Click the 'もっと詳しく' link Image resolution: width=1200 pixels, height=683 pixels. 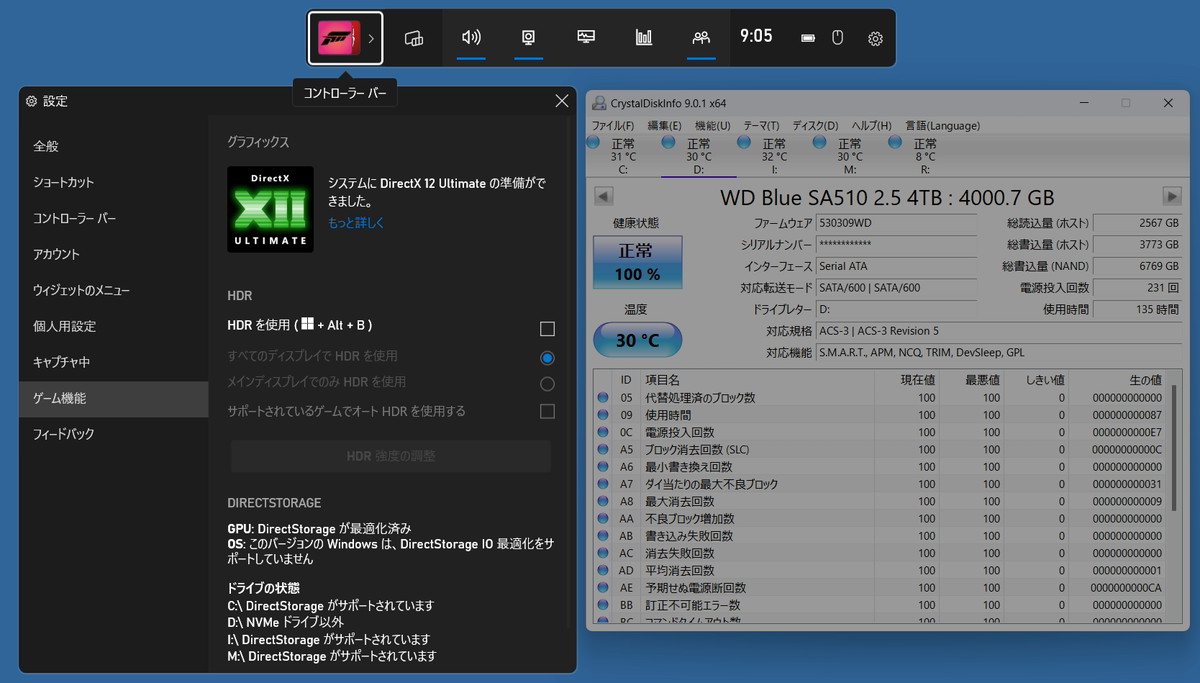point(356,223)
